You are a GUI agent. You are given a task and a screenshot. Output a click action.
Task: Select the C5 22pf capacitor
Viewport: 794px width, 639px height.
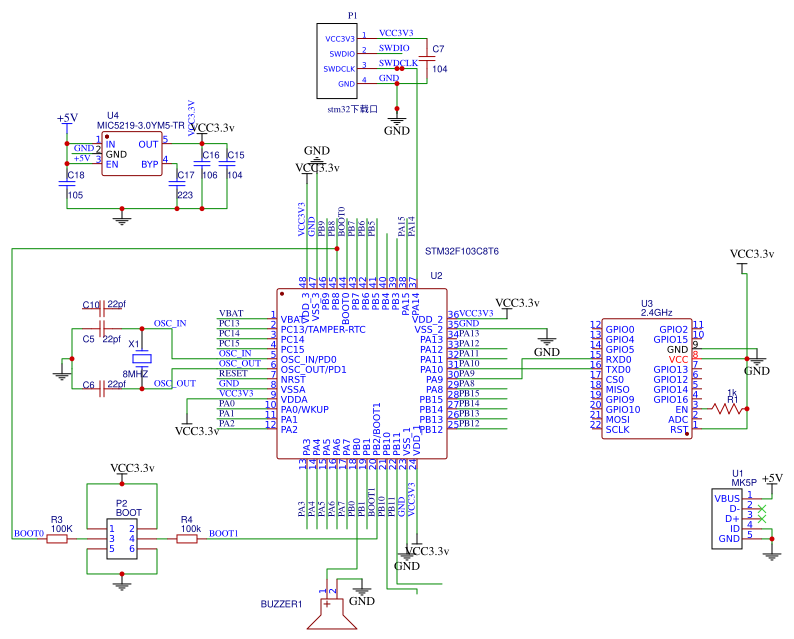coord(102,328)
